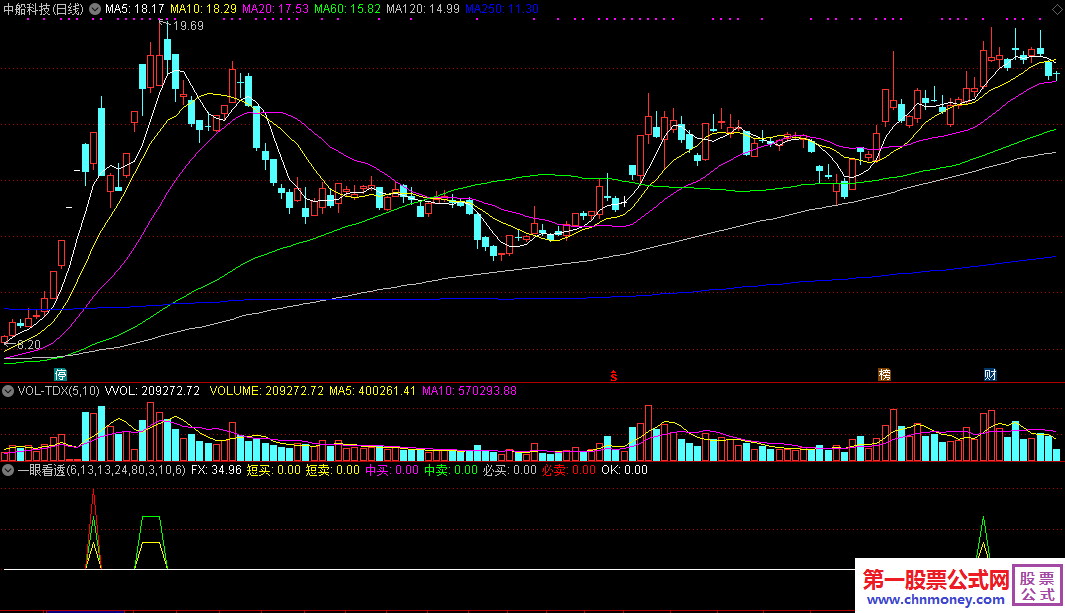Click the 停 marker icon

(x=60, y=375)
